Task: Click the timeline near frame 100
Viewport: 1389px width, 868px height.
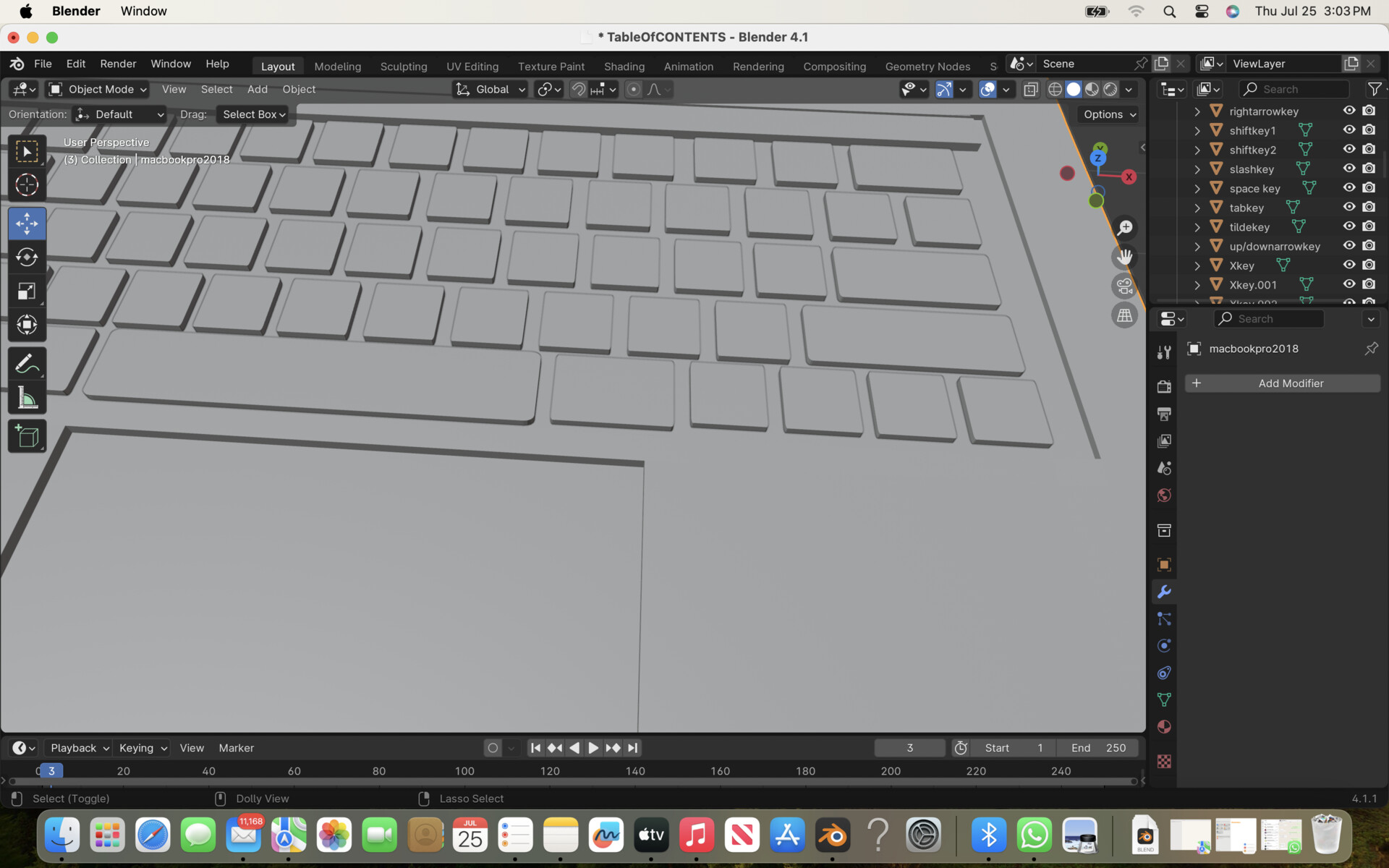Action: coord(464,771)
